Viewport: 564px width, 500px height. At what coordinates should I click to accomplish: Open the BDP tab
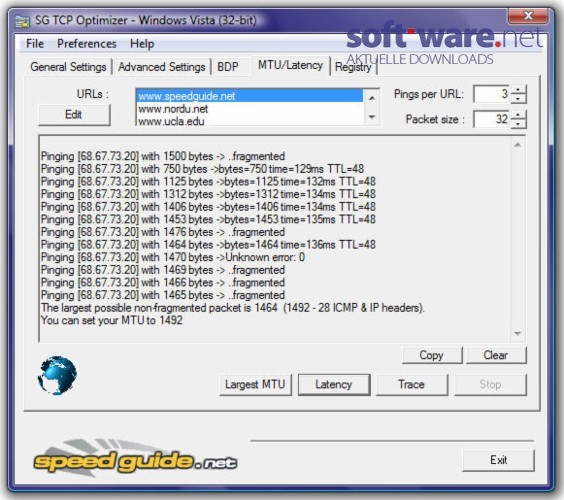(228, 67)
